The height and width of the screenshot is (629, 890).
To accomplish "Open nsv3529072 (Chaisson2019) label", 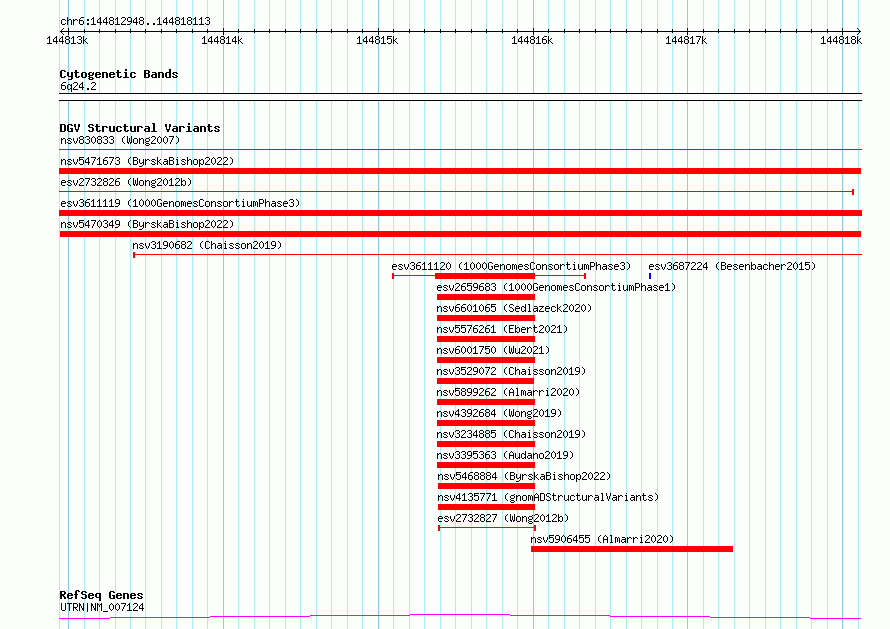I will 511,371.
